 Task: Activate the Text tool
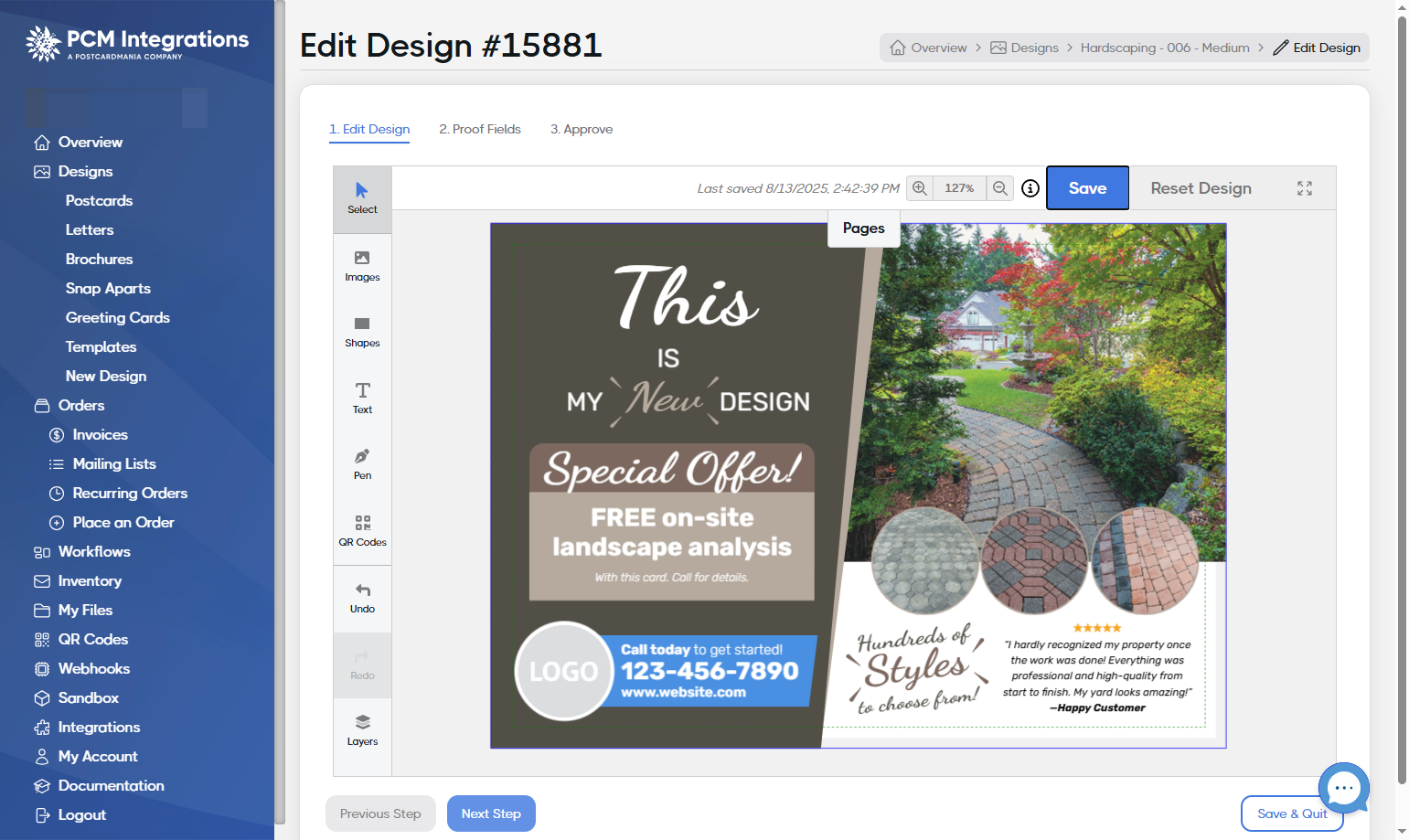coord(362,399)
